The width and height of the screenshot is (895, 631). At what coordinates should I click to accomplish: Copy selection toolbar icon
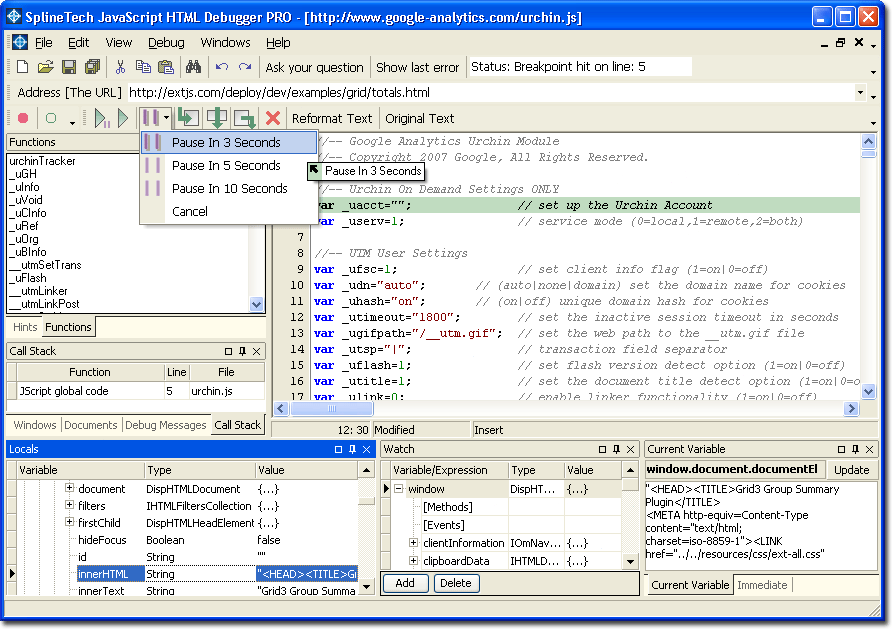(x=143, y=67)
